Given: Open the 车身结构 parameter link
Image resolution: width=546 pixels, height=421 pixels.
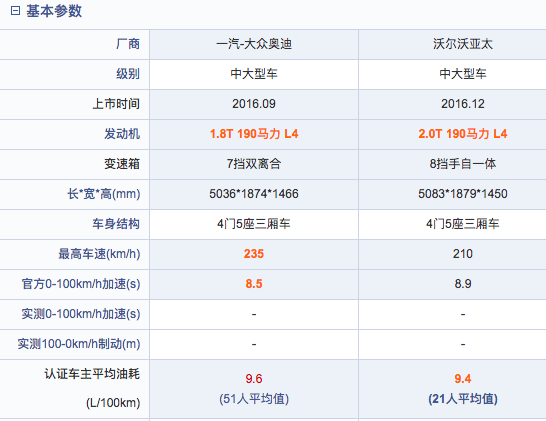Looking at the screenshot, I should (x=116, y=224).
